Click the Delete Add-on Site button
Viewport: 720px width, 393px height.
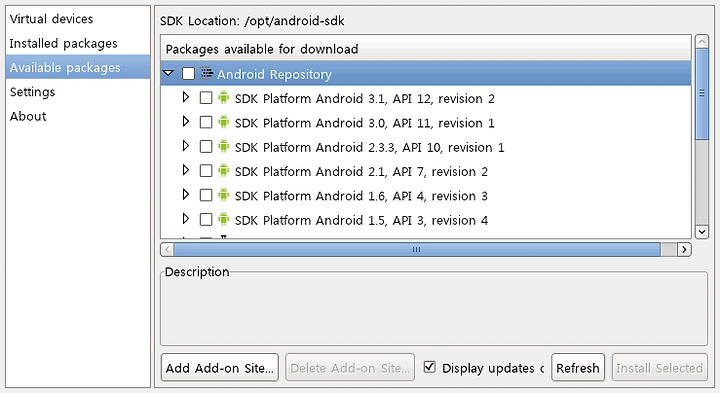click(350, 367)
